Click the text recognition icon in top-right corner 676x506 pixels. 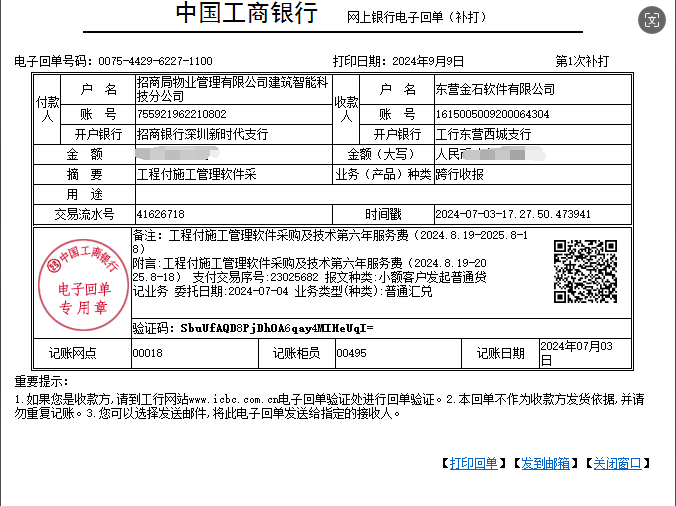click(651, 20)
